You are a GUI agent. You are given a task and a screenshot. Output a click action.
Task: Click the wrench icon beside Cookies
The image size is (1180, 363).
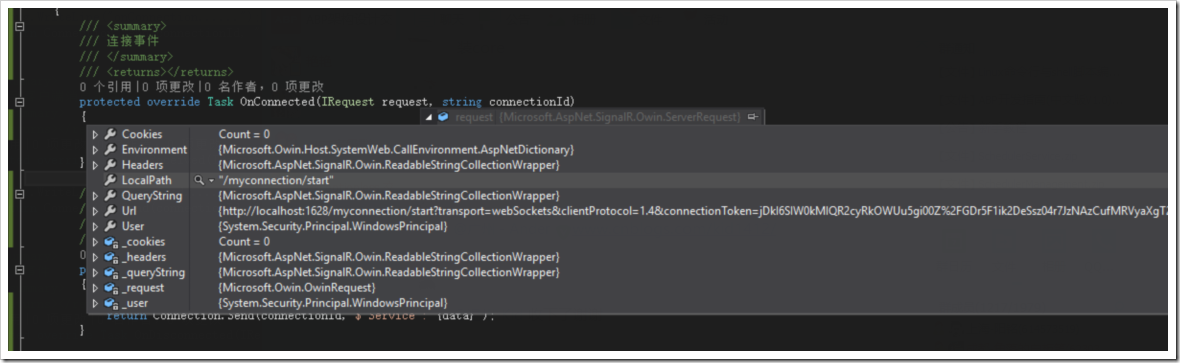point(110,134)
